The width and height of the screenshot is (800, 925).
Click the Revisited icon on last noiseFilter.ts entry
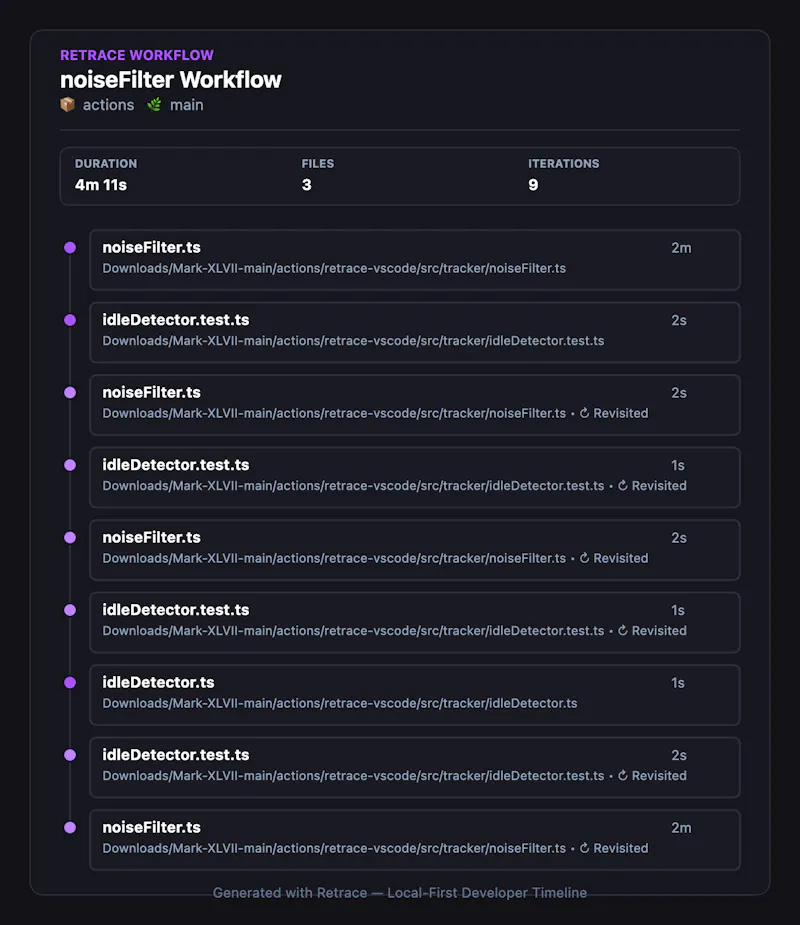584,848
